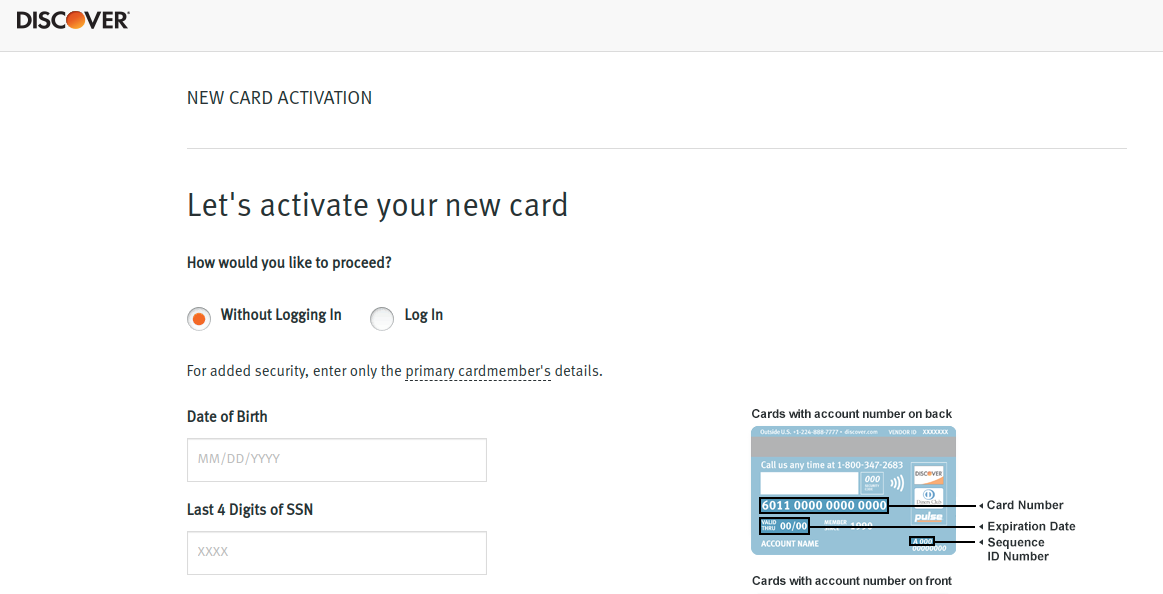Select the "Without Logging In" radio button

tap(198, 318)
